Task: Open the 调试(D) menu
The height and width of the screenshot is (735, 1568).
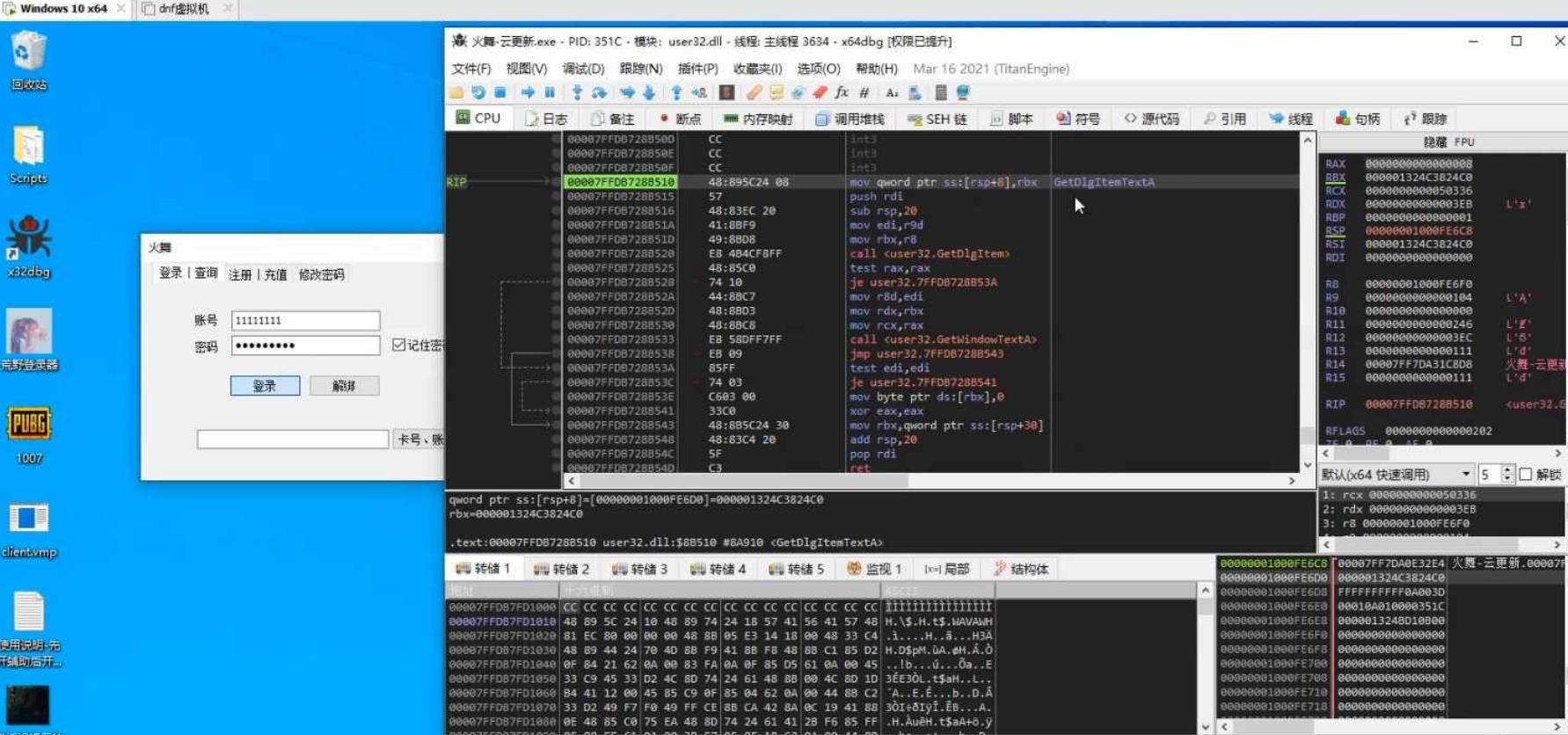Action: [583, 69]
